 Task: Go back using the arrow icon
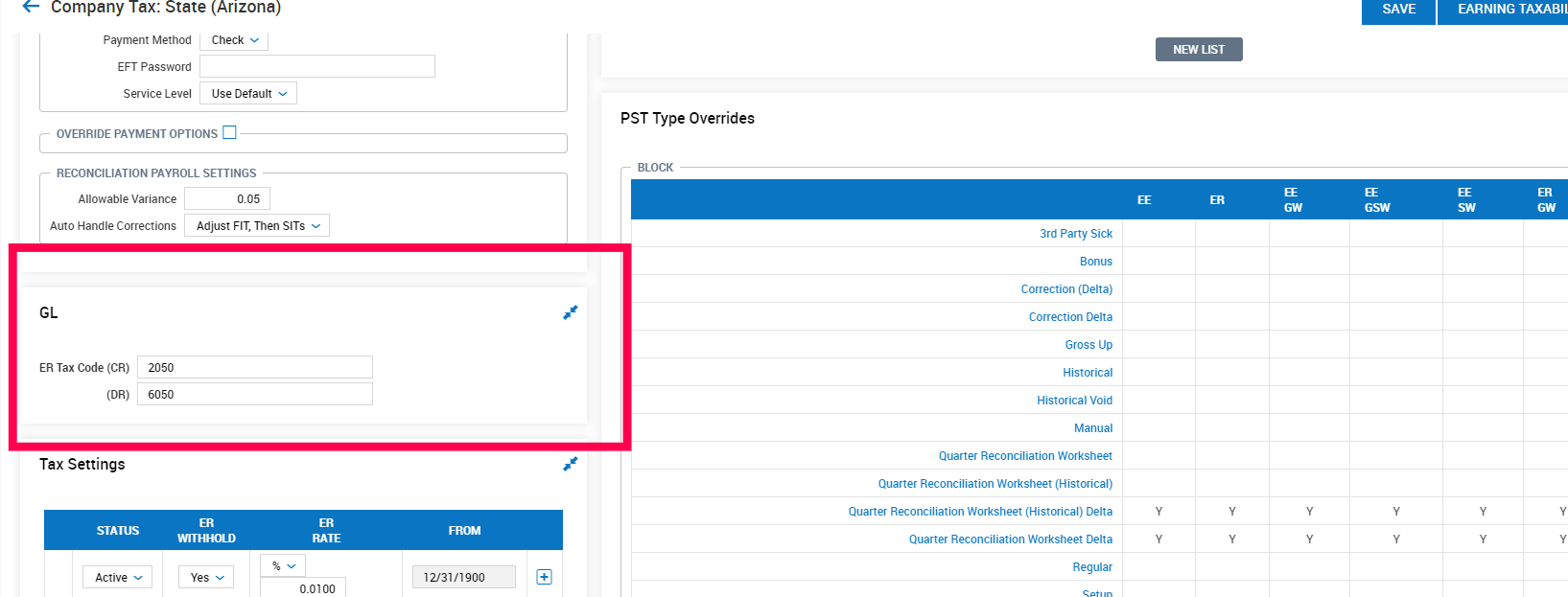pos(31,7)
